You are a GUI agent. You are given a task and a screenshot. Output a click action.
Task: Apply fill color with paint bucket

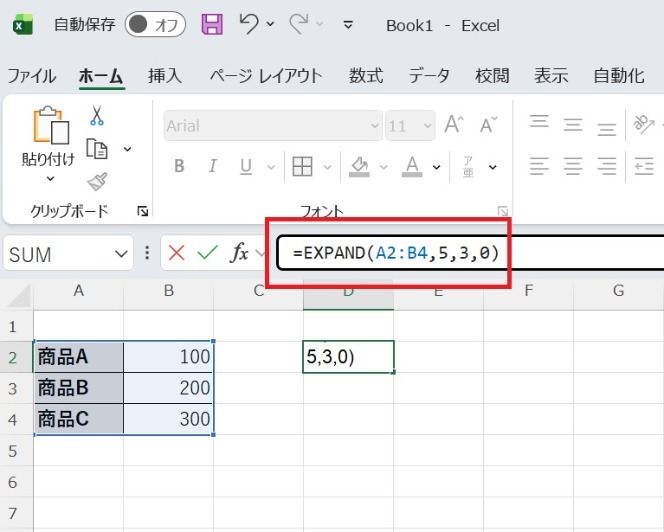(x=360, y=166)
